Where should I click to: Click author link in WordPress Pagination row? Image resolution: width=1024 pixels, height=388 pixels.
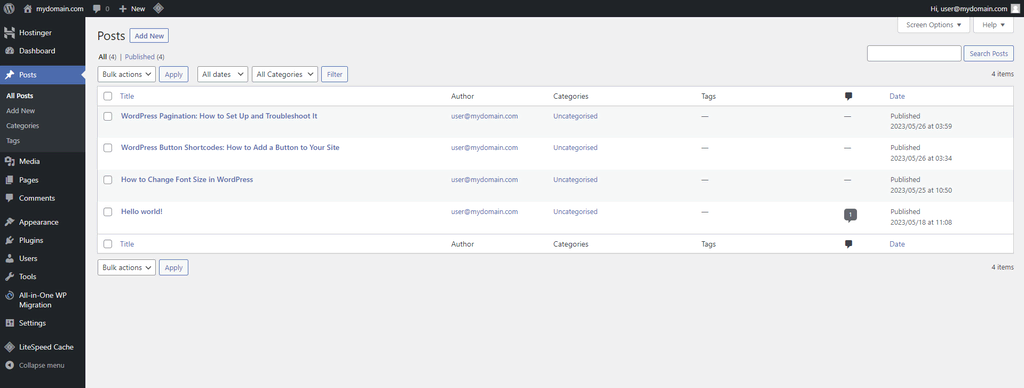[485, 116]
